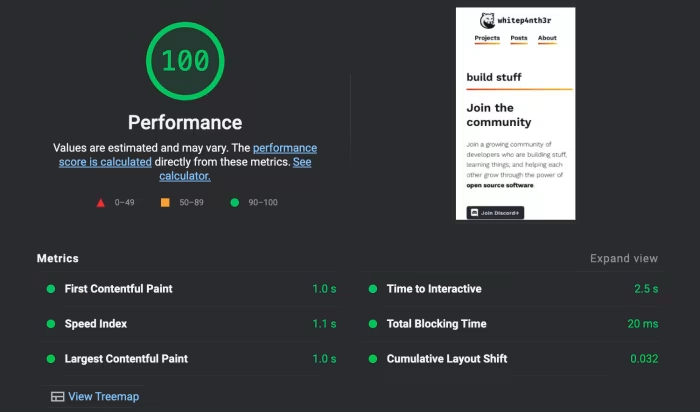This screenshot has width=700, height=412.
Task: Click the whitep4nth3r panda logo in the preview
Action: point(487,21)
